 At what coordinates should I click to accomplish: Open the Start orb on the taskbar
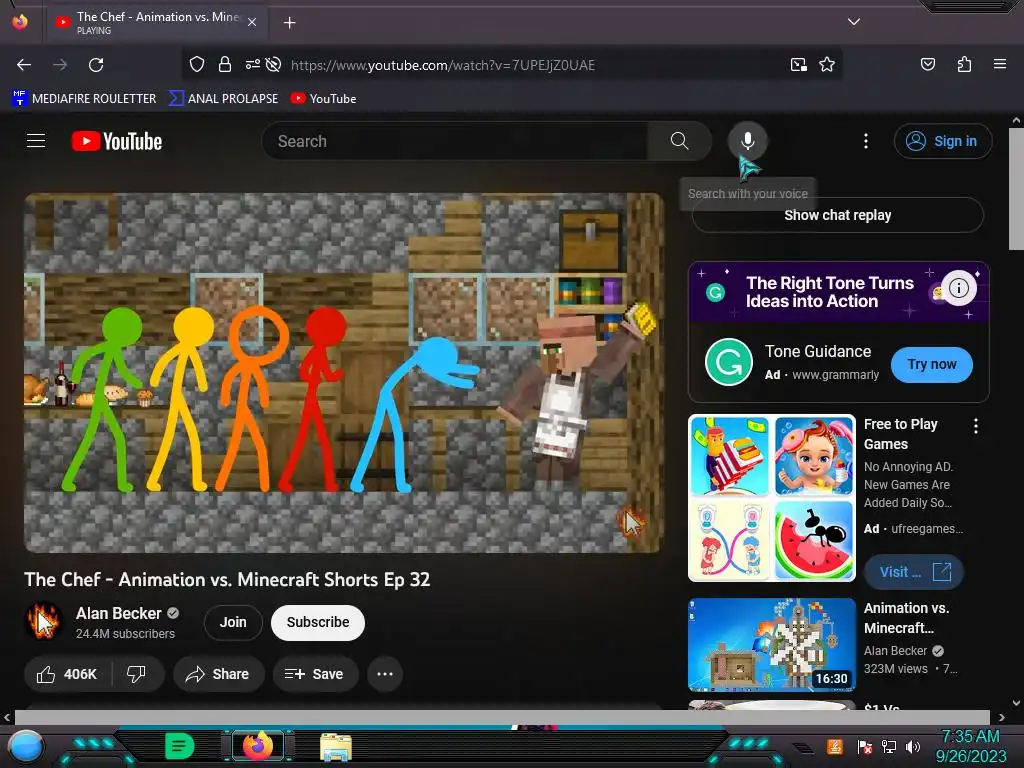coord(25,746)
